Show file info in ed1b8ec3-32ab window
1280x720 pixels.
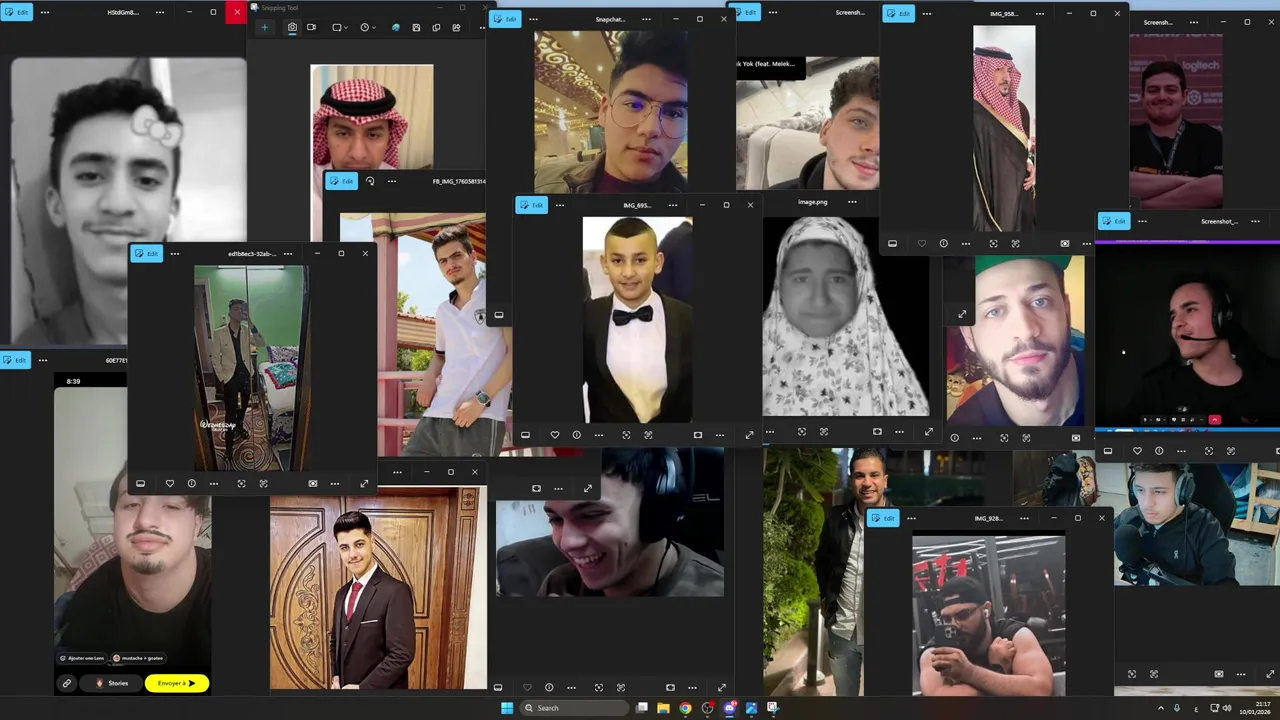click(x=192, y=484)
